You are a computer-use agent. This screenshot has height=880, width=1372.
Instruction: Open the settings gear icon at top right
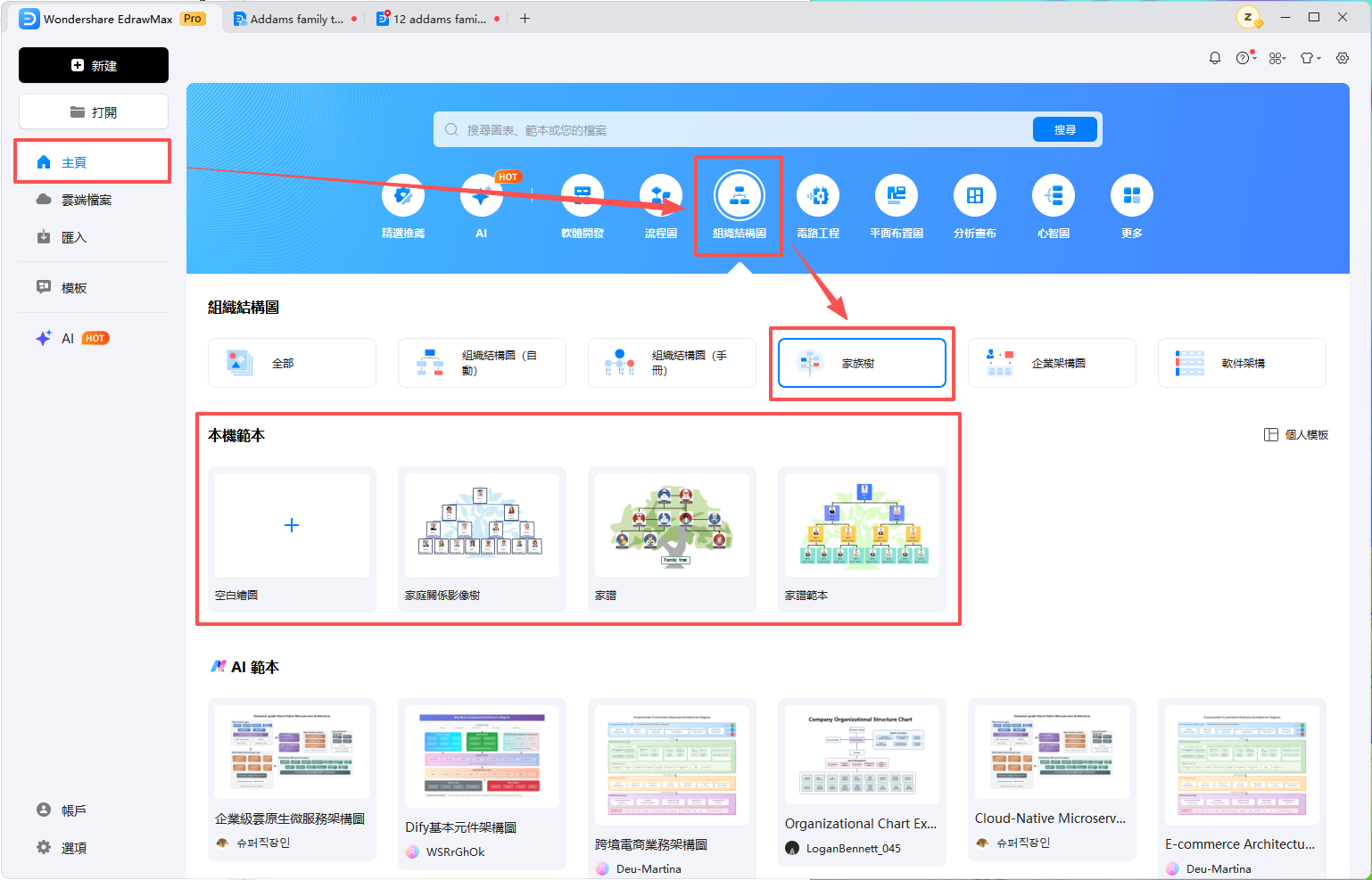coord(1343,58)
